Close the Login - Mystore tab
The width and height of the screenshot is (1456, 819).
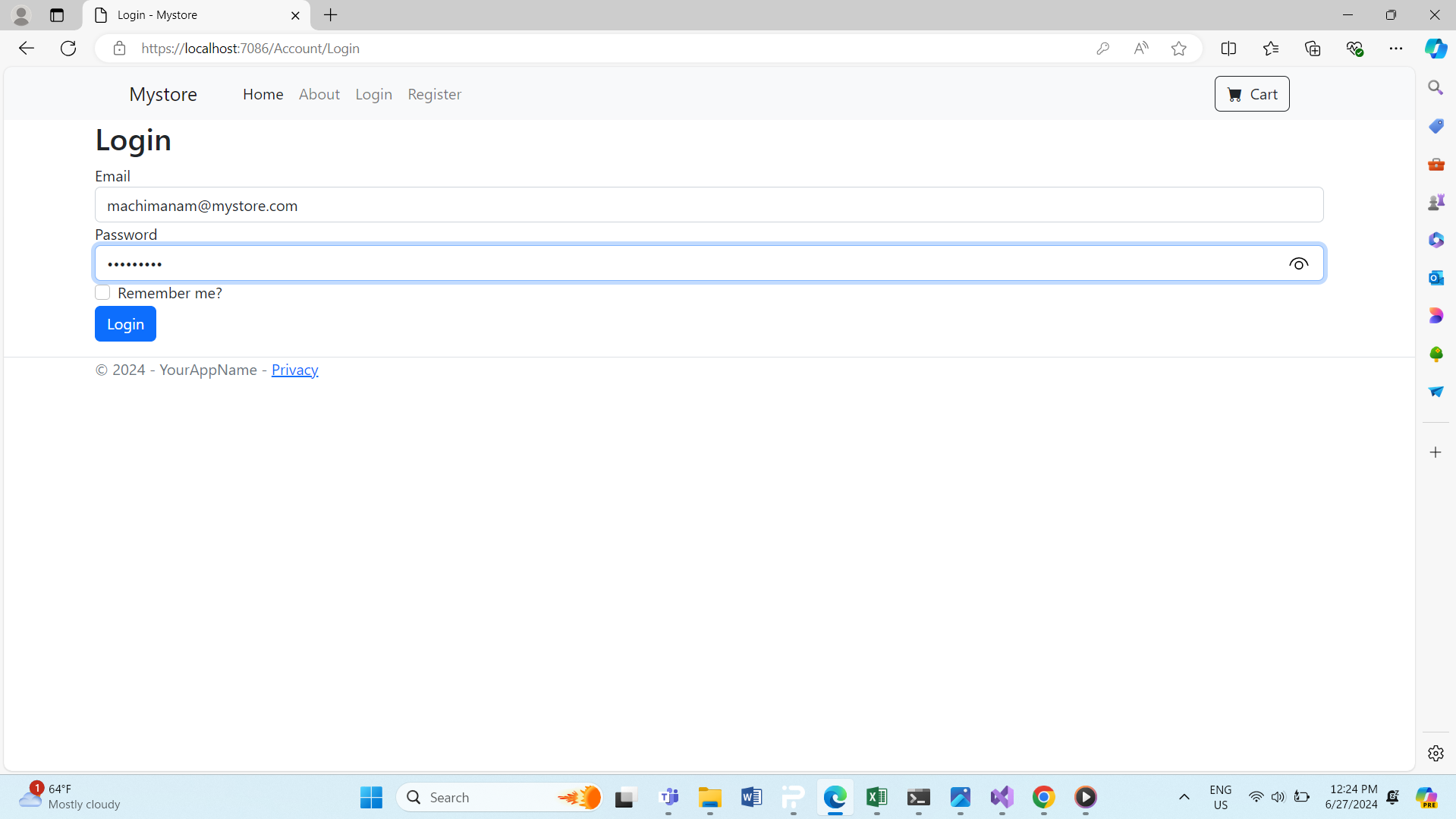point(295,15)
